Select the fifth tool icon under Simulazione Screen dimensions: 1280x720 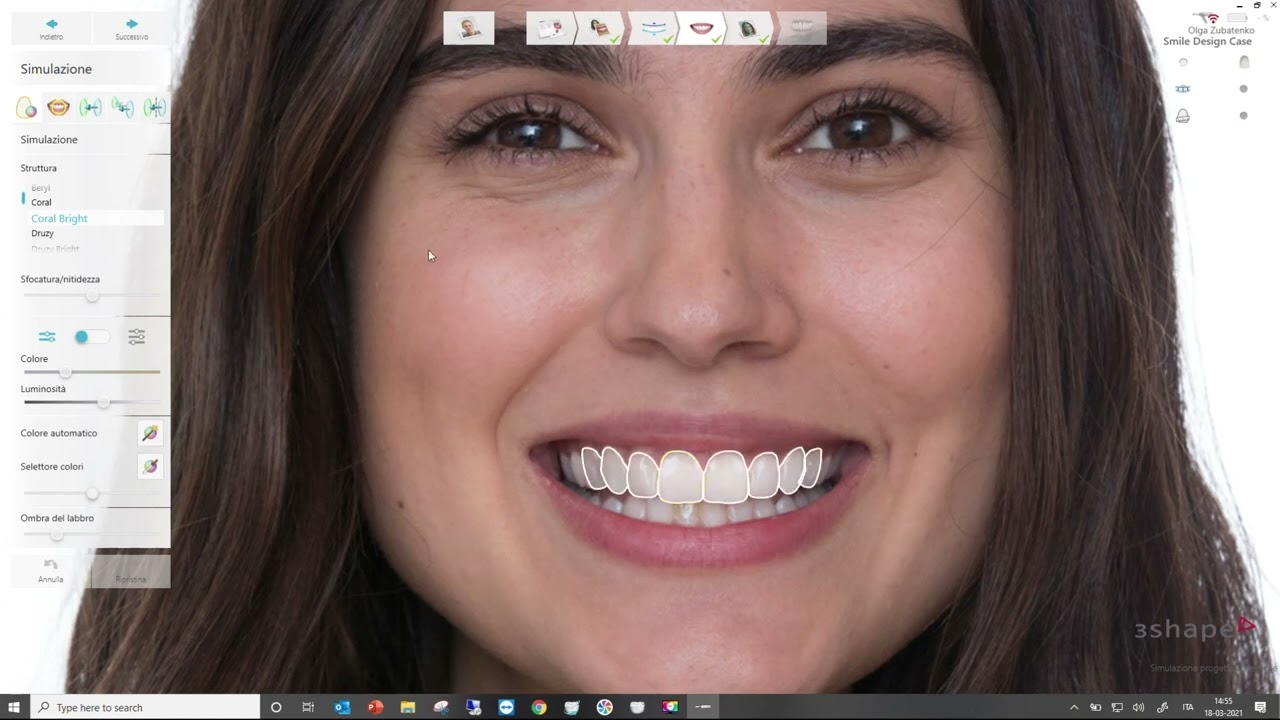154,107
